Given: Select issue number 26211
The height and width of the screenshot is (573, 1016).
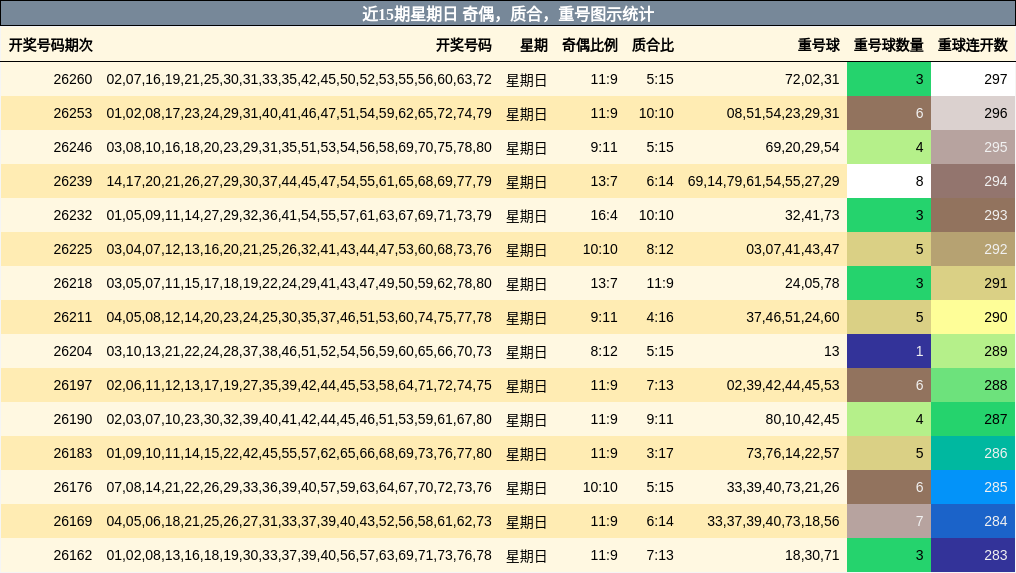Looking at the screenshot, I should [73, 318].
